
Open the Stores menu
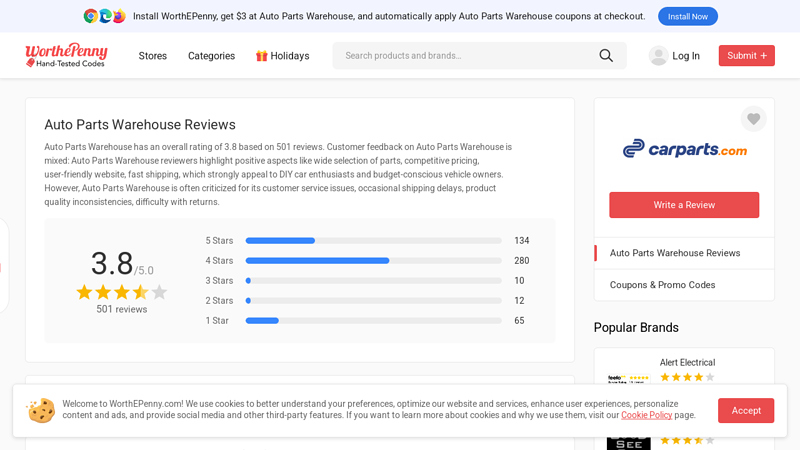[153, 56]
